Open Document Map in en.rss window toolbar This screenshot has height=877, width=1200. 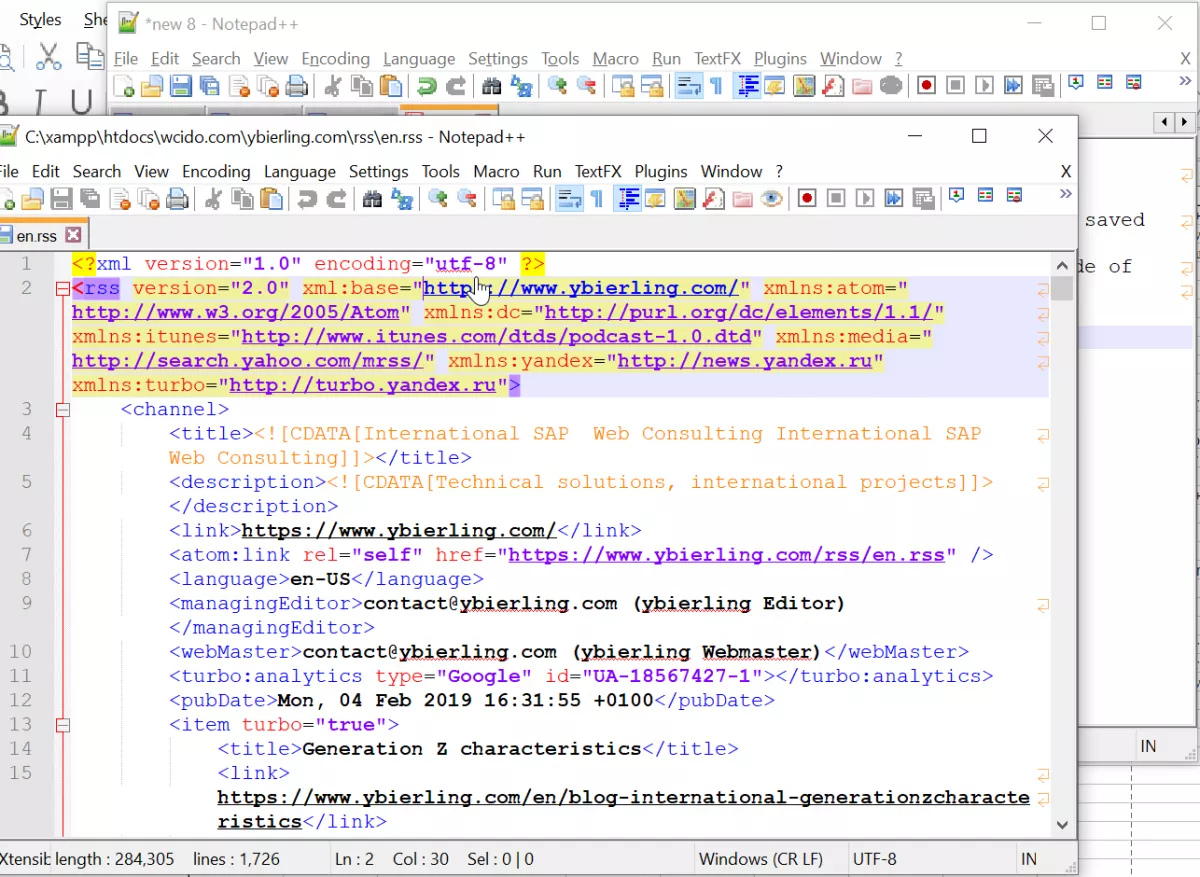point(684,199)
